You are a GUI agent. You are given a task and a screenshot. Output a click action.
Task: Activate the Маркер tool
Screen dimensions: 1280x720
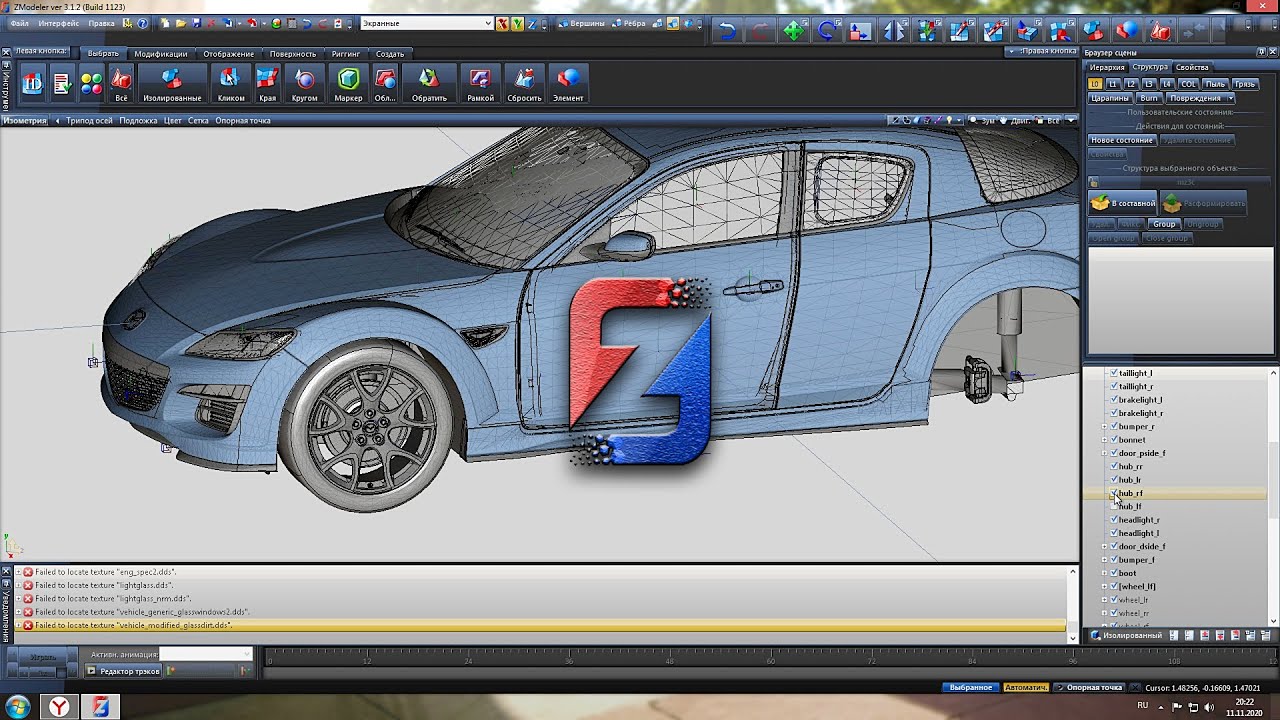click(348, 84)
